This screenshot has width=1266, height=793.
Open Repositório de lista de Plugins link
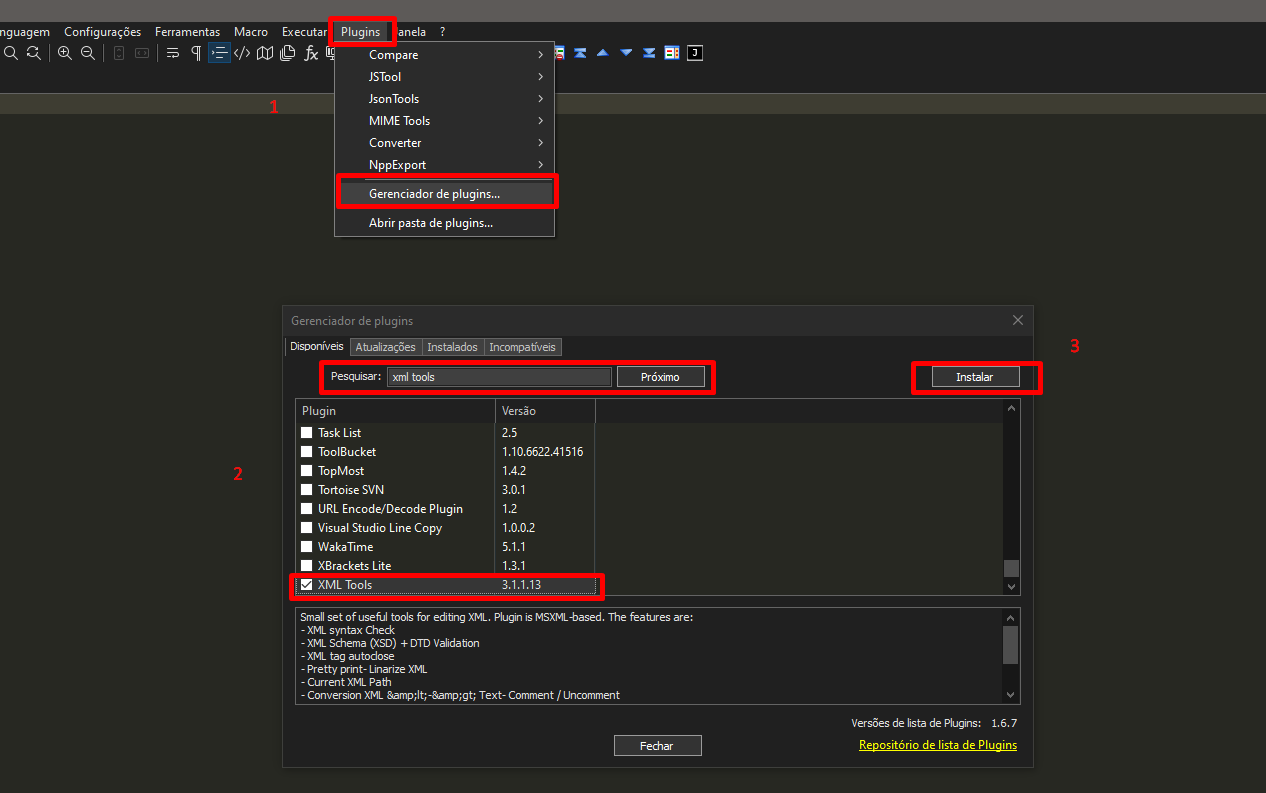(x=937, y=744)
